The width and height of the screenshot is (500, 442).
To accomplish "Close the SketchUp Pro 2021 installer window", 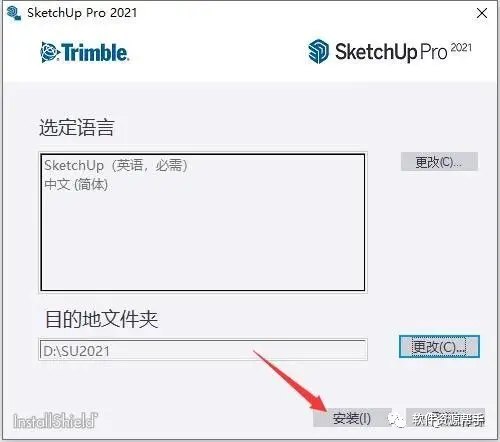I will click(x=482, y=13).
